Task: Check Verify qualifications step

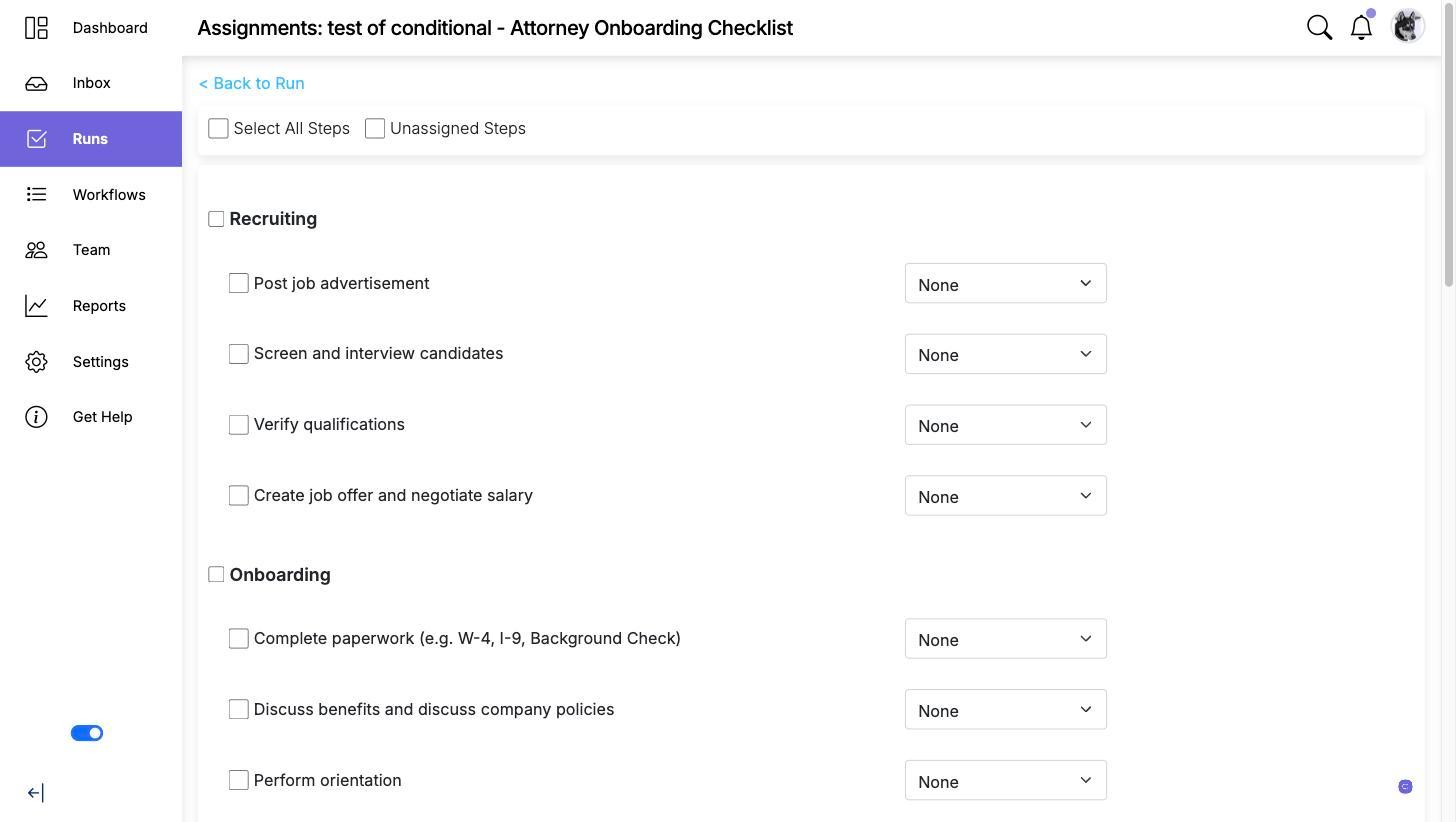Action: (239, 425)
